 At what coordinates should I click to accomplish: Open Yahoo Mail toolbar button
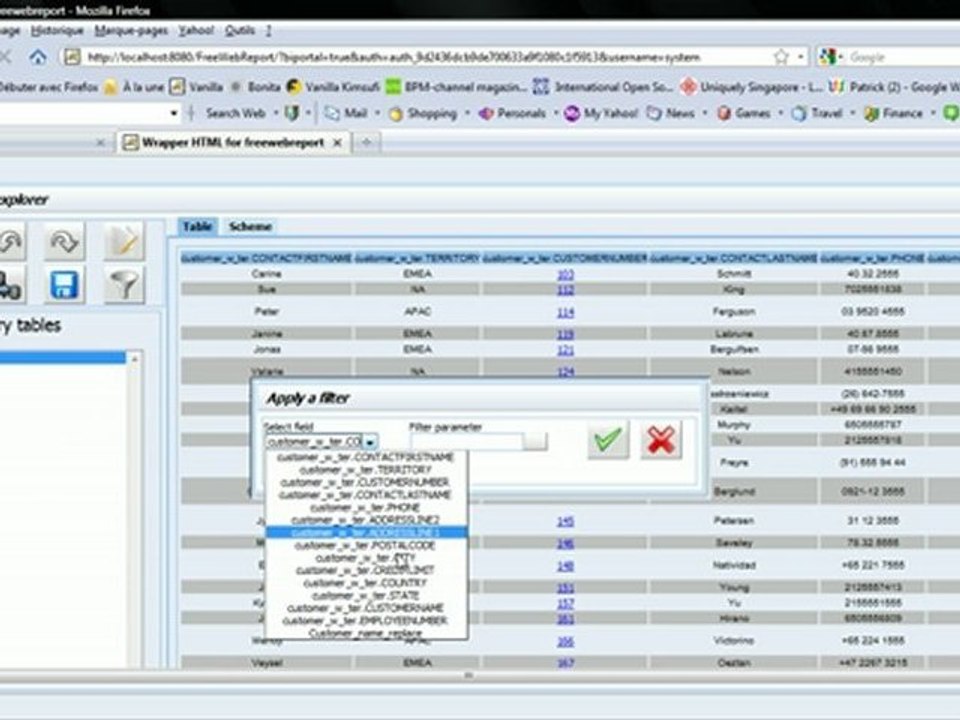point(346,113)
